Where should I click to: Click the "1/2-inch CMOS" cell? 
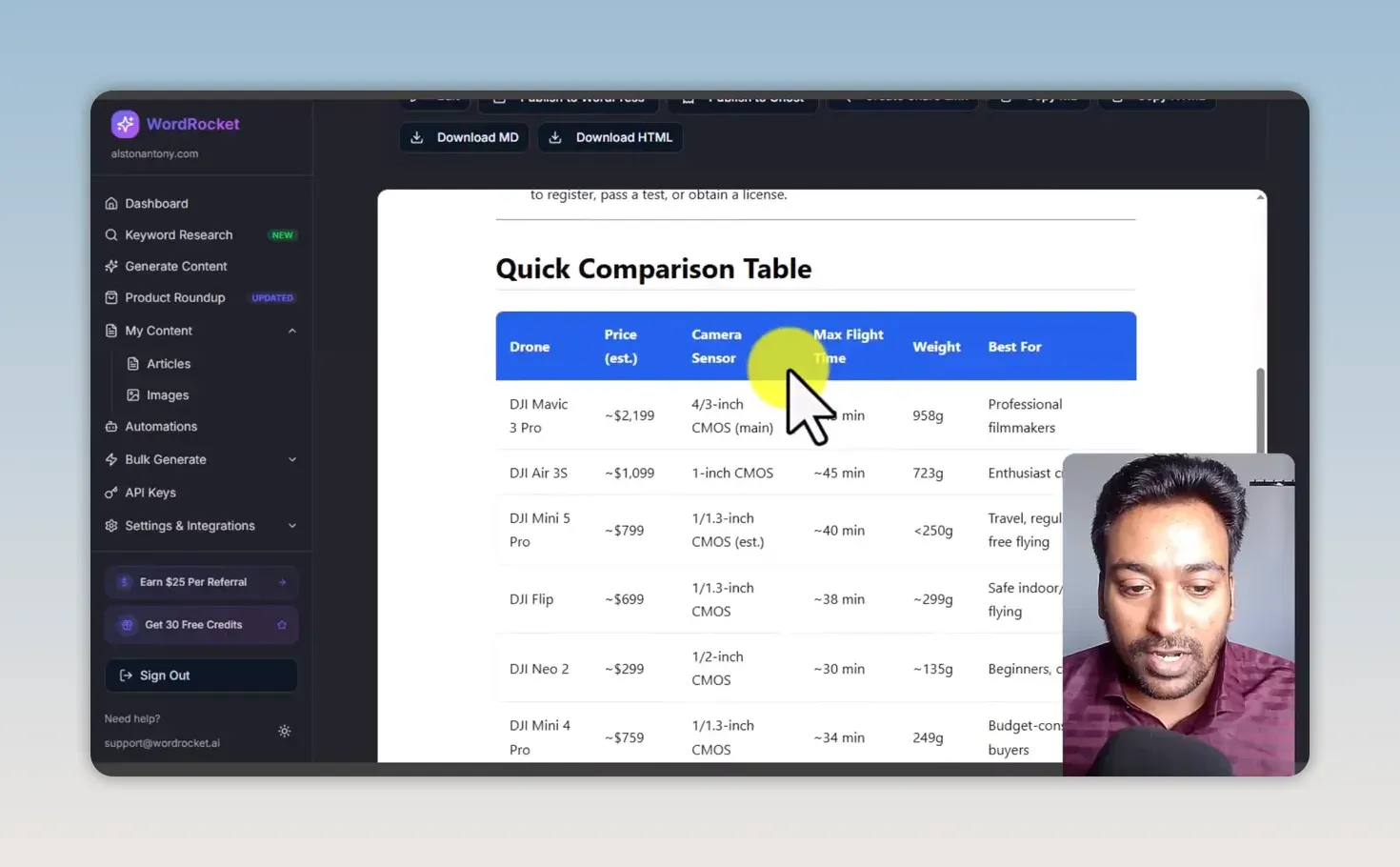pos(717,668)
